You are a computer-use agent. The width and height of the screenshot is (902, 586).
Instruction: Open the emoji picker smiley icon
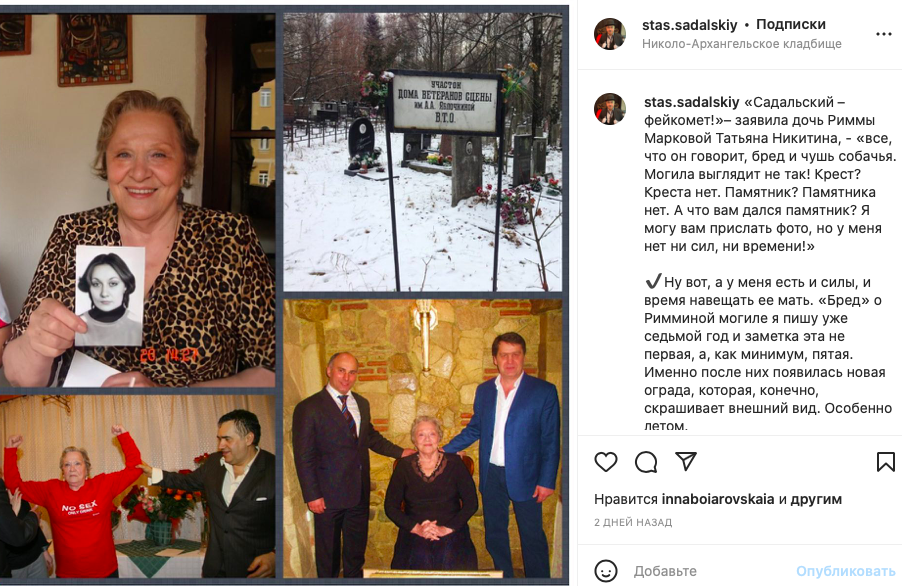click(x=606, y=571)
